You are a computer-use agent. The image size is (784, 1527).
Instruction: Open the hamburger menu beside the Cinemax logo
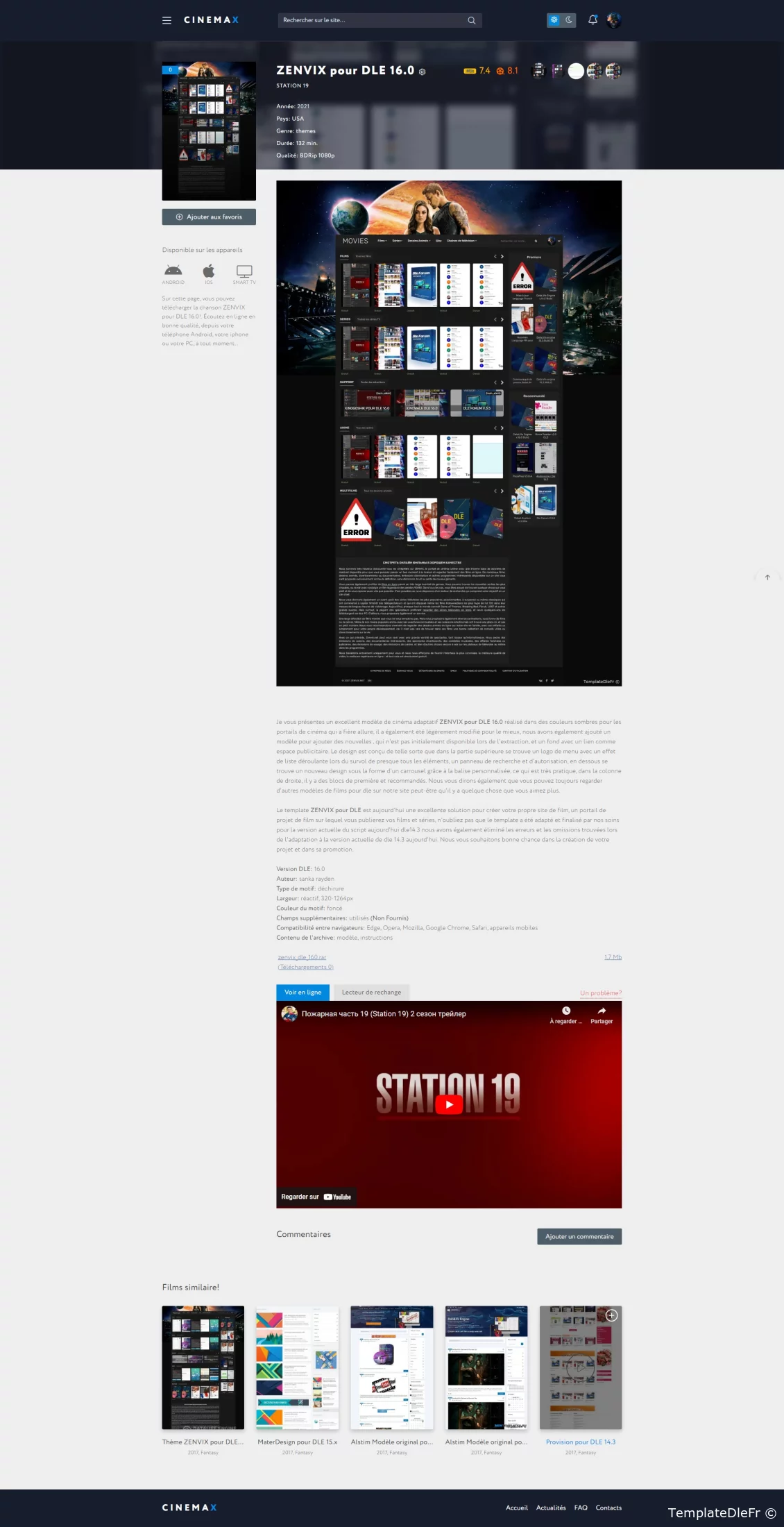[x=167, y=20]
